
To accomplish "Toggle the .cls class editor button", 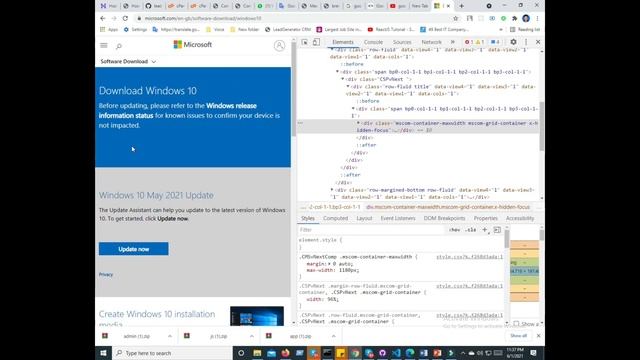I will click(471, 230).
